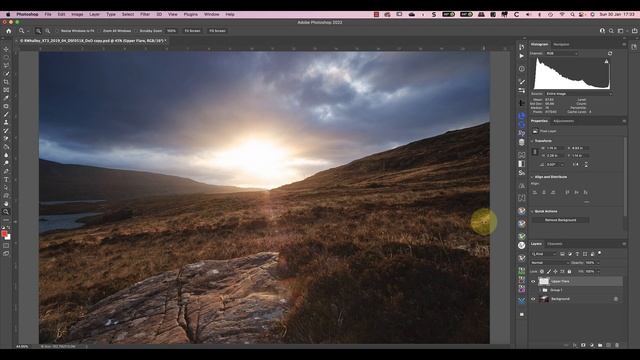640x360 pixels.
Task: Select the Eyedropper tool
Action: click(6, 98)
